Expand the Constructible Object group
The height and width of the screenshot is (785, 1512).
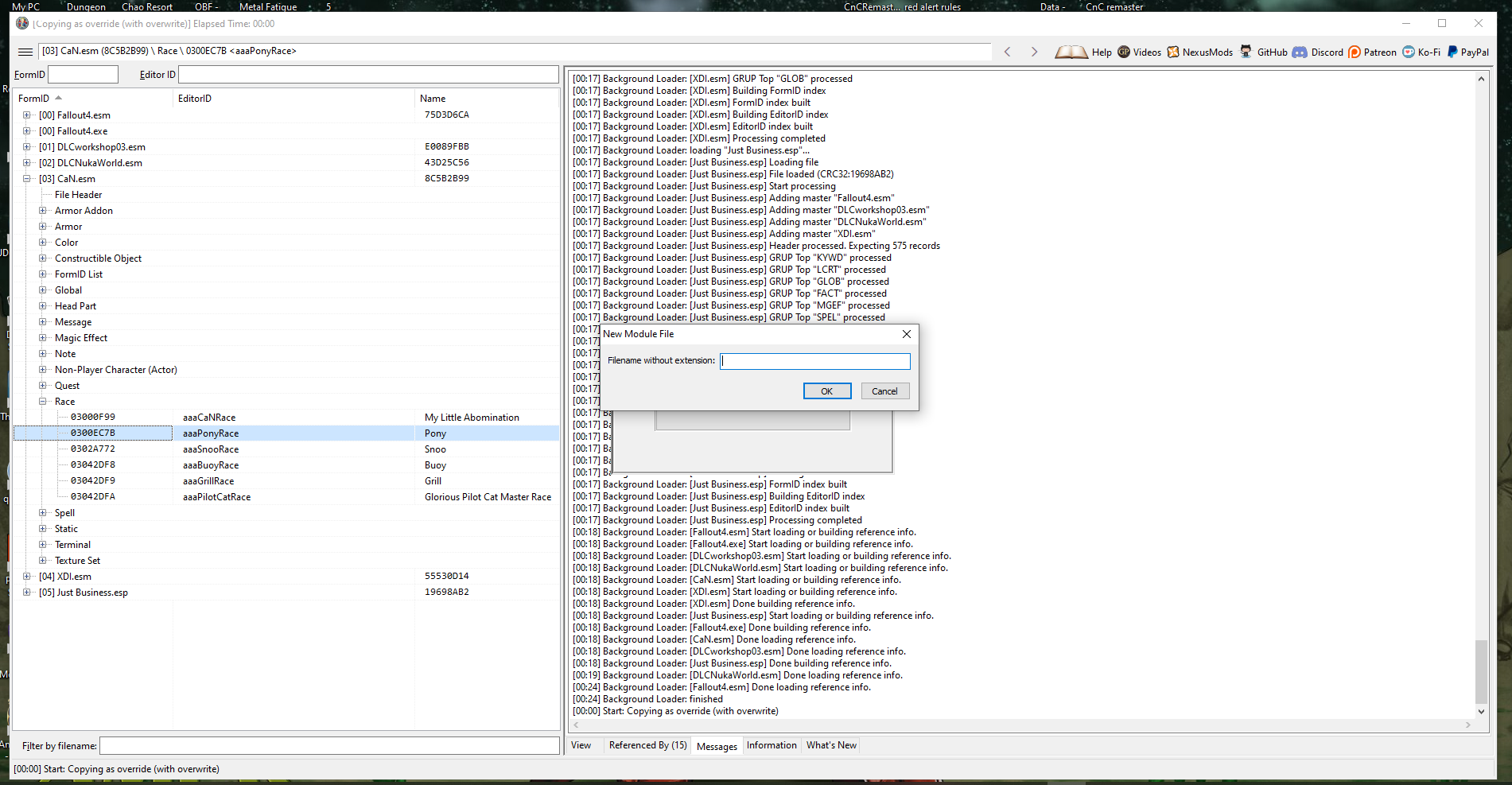(42, 258)
